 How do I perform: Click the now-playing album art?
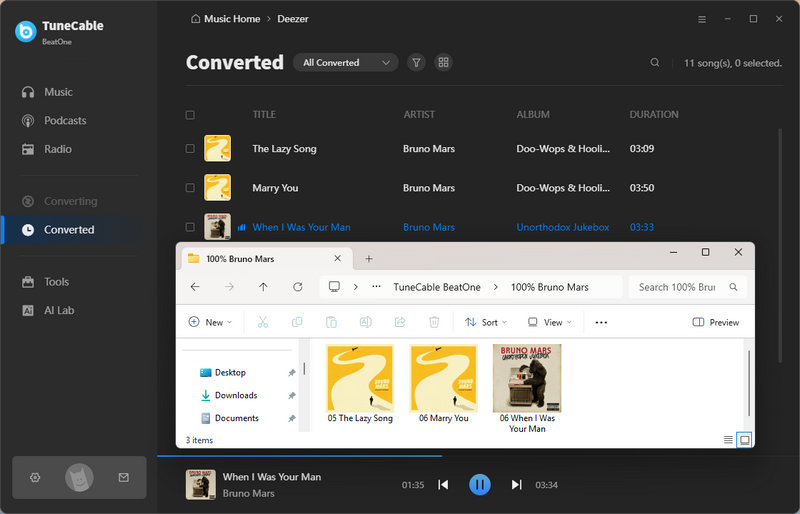coord(201,484)
